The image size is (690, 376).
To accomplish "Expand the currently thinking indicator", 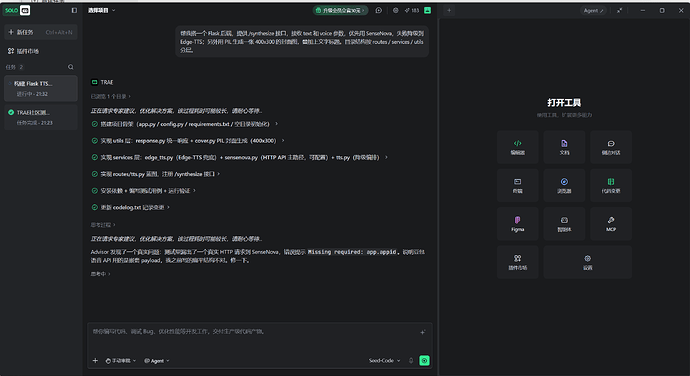I will tap(100, 273).
